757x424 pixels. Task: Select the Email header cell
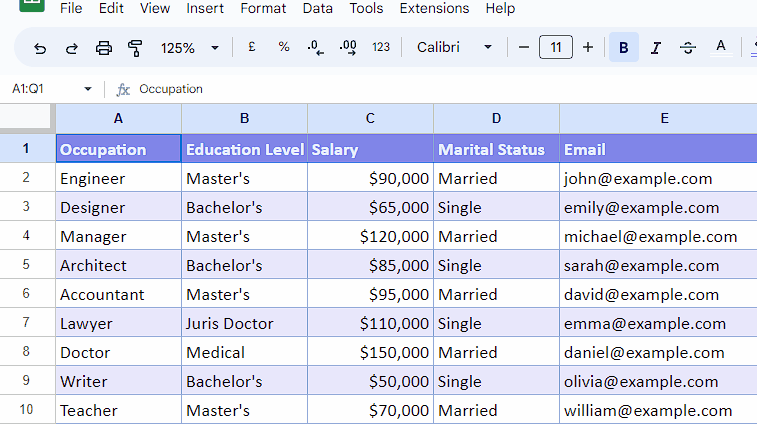tap(659, 149)
